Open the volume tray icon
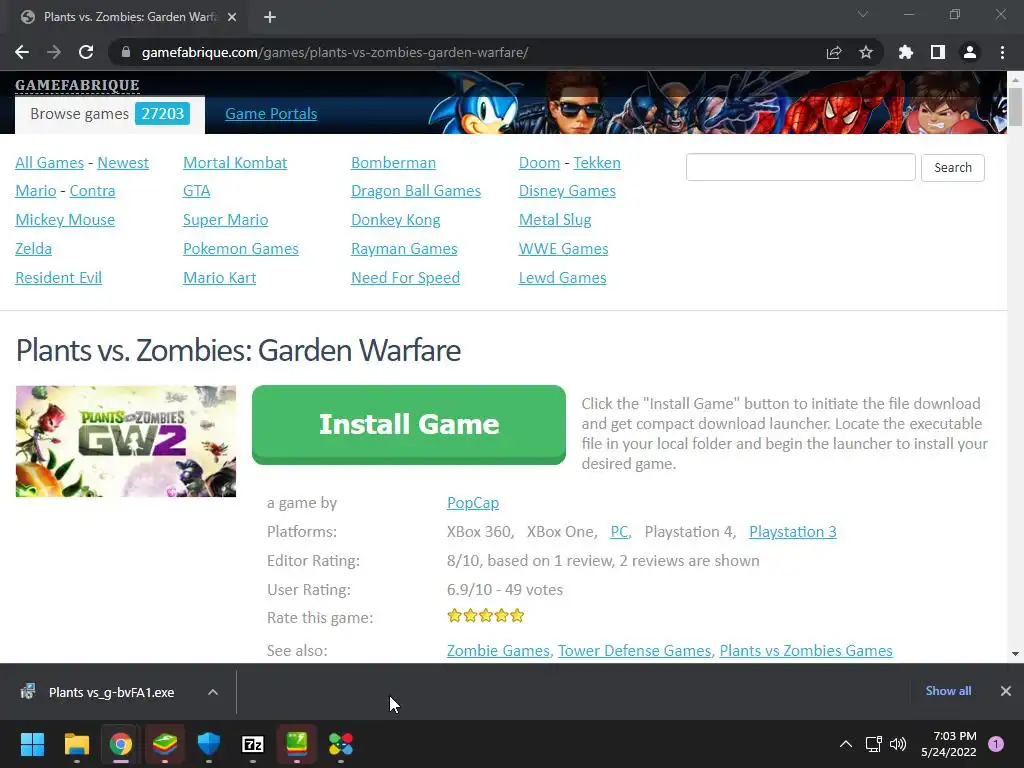1024x768 pixels. 899,744
